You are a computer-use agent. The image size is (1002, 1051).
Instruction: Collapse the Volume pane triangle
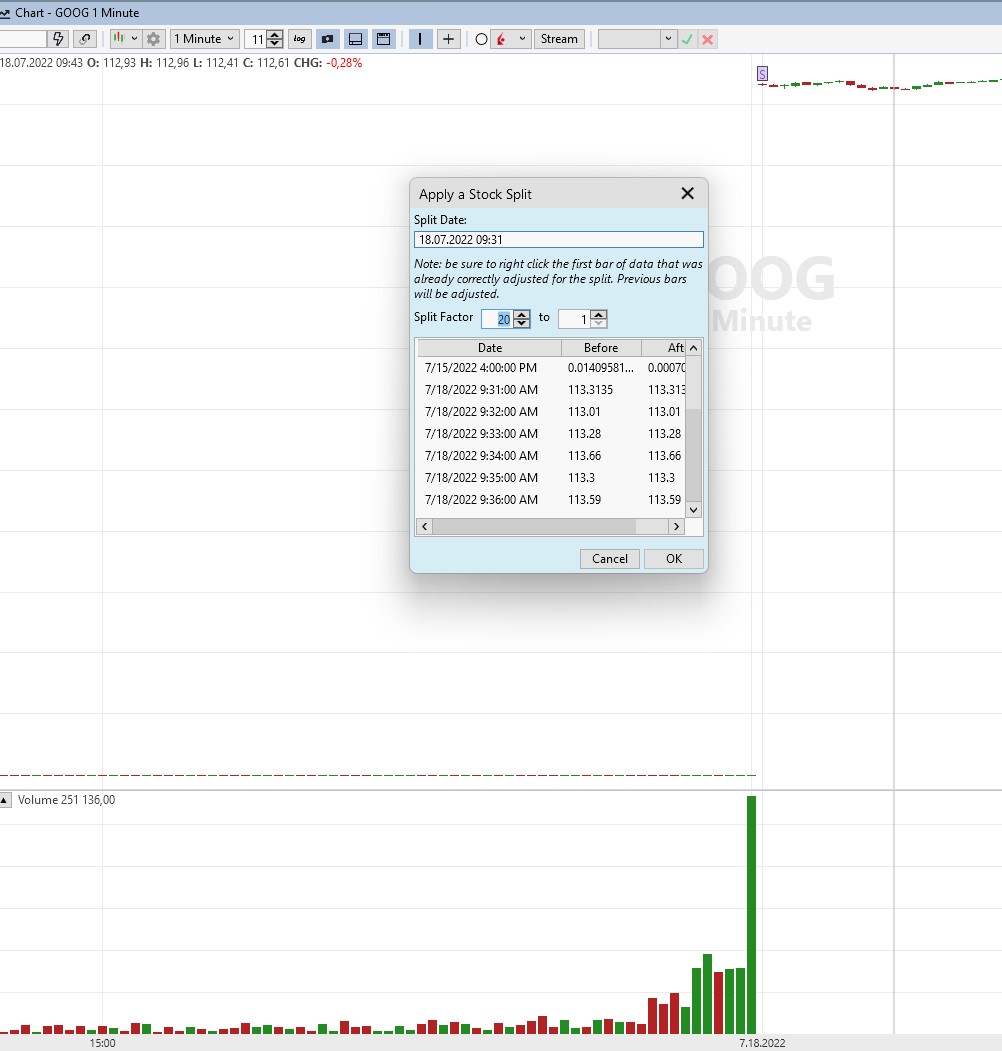coord(5,800)
